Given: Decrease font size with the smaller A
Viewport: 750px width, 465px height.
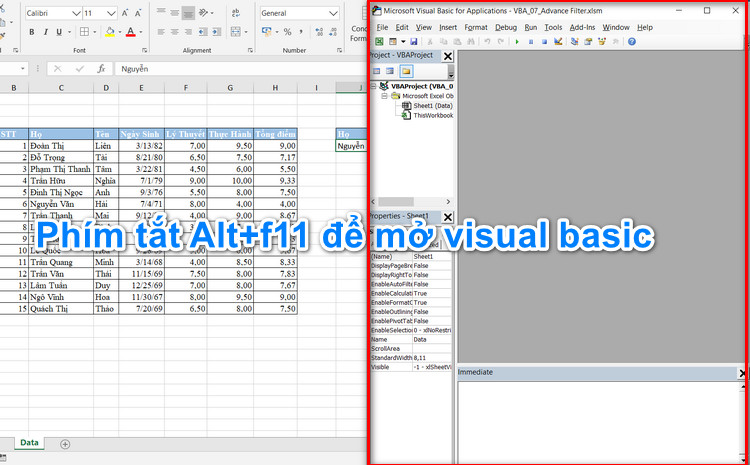Looking at the screenshot, I should click(x=138, y=13).
